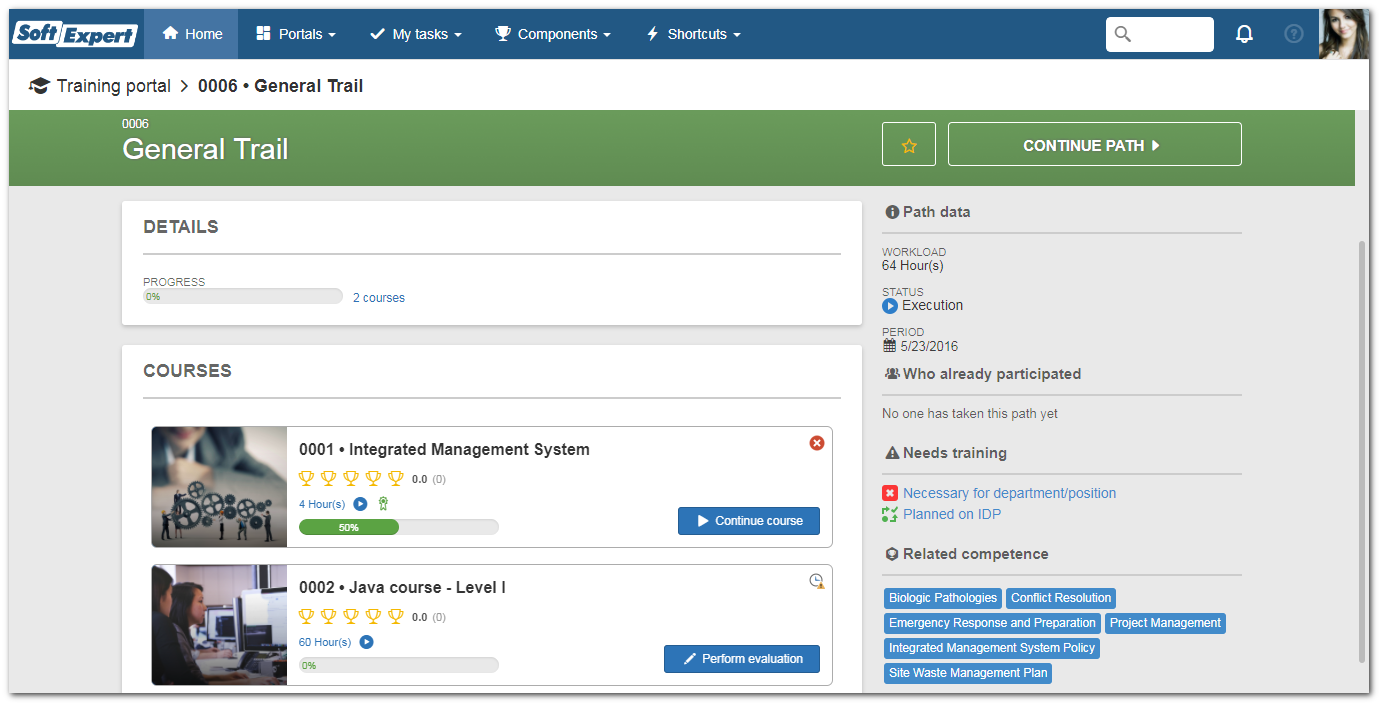Click the 50% progress bar of course 0001

click(399, 527)
